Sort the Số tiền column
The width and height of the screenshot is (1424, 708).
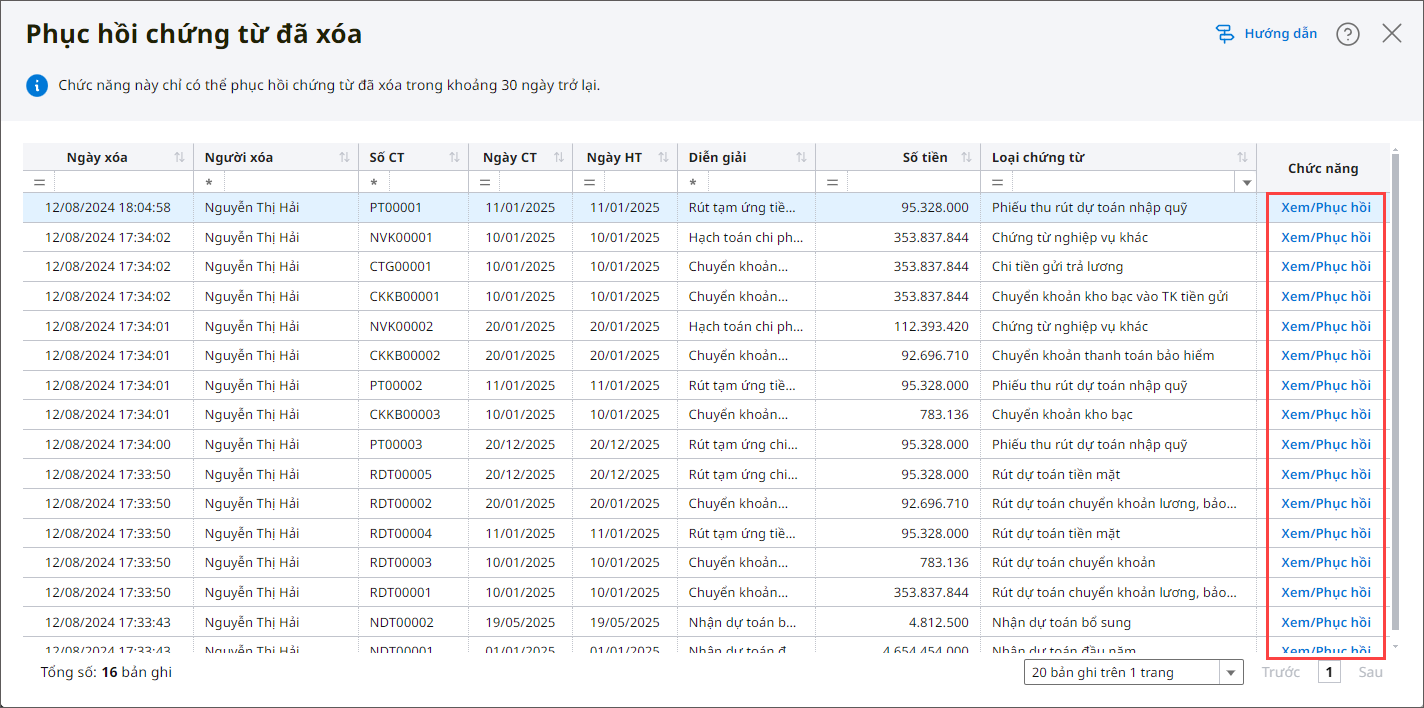(x=967, y=157)
